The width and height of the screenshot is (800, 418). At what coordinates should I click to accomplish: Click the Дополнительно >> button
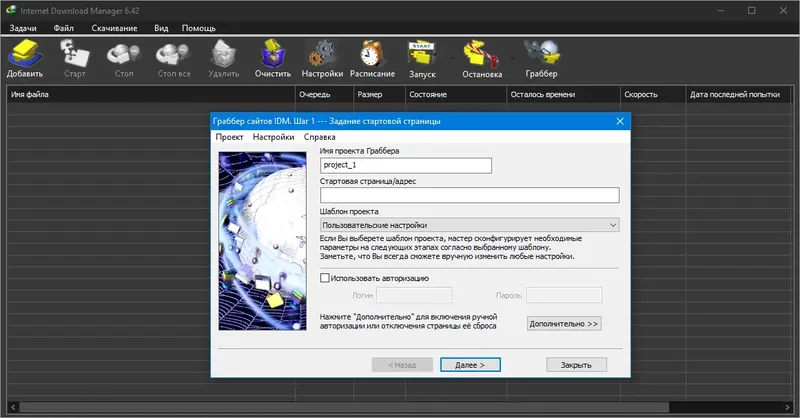tap(564, 324)
